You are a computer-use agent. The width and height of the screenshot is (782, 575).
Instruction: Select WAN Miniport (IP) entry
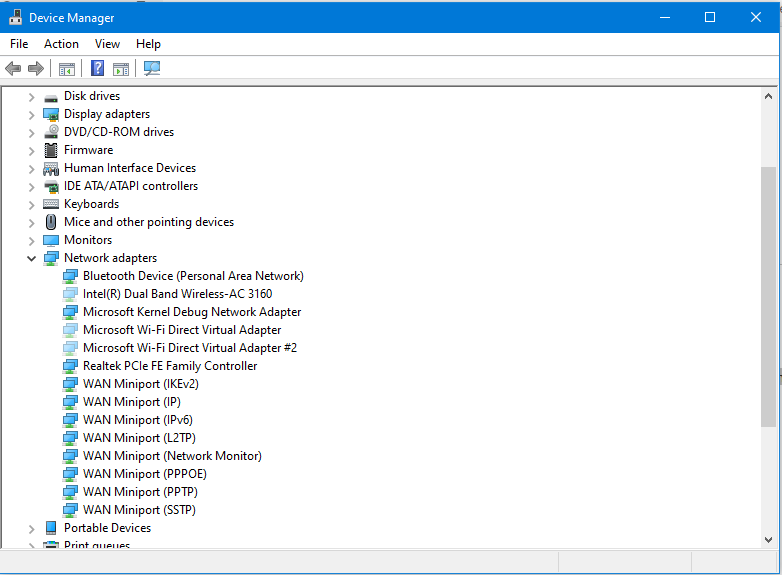[x=132, y=401]
